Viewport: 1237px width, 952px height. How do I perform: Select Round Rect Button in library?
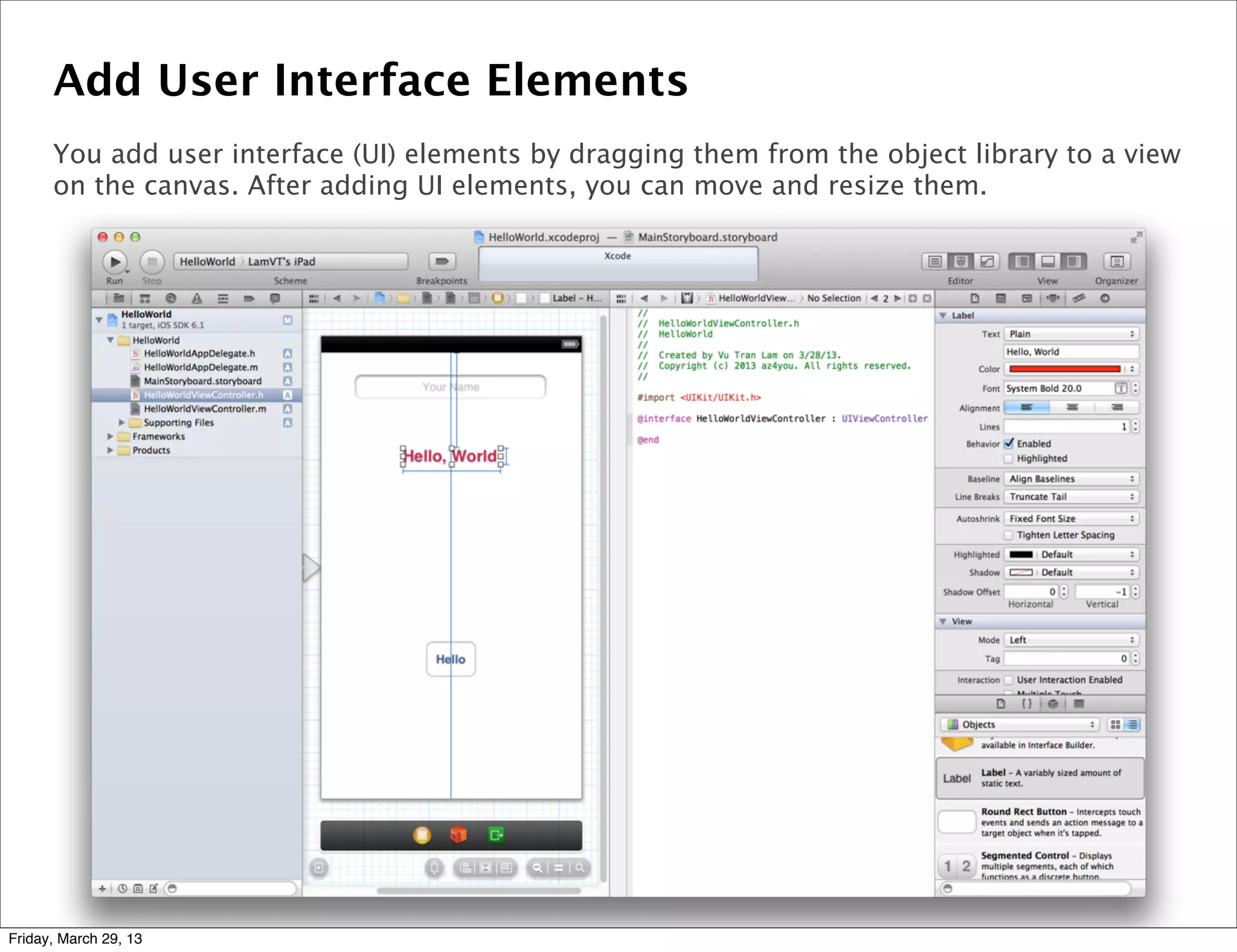point(1040,822)
